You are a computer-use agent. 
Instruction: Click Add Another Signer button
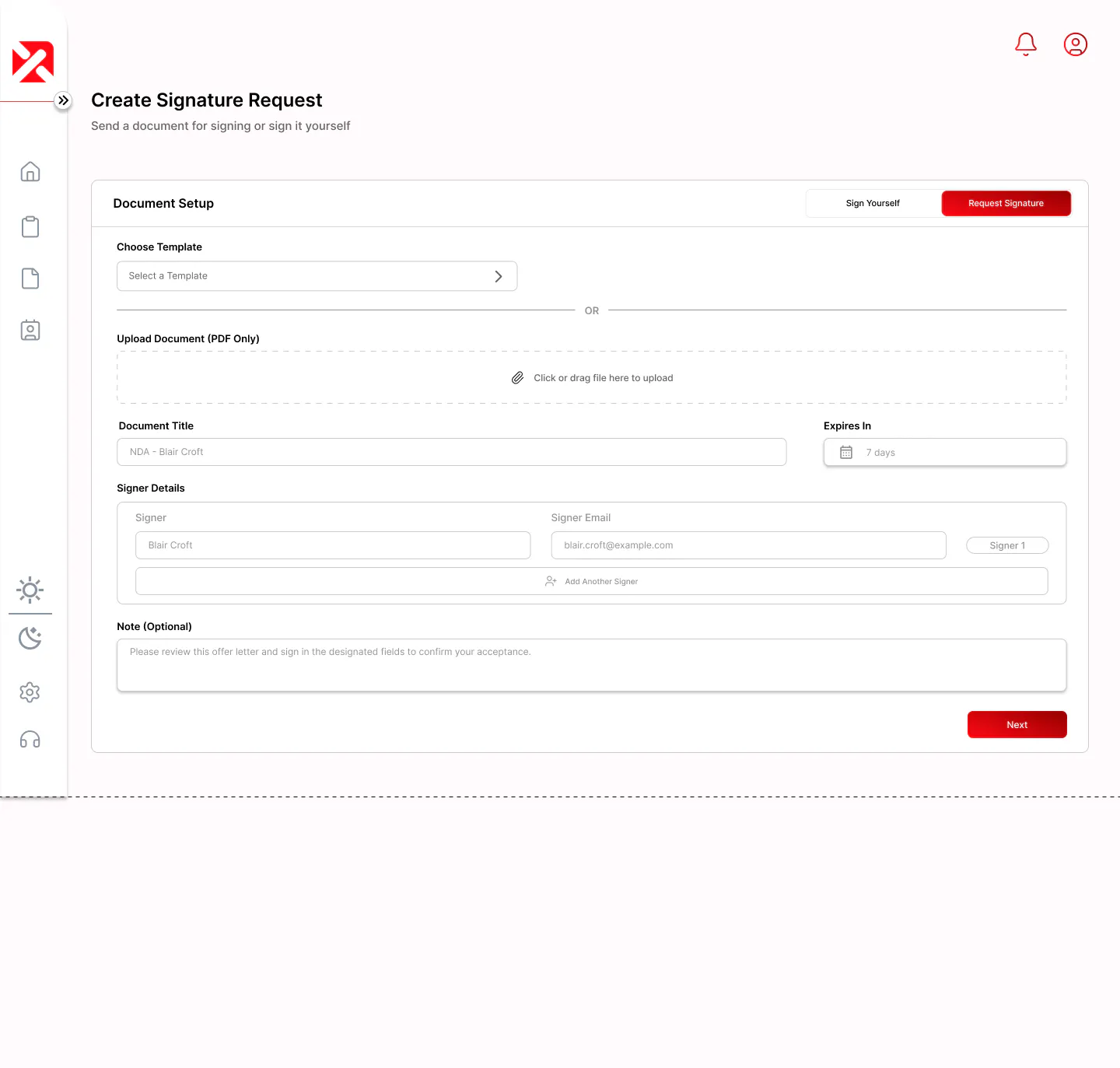[x=591, y=581]
